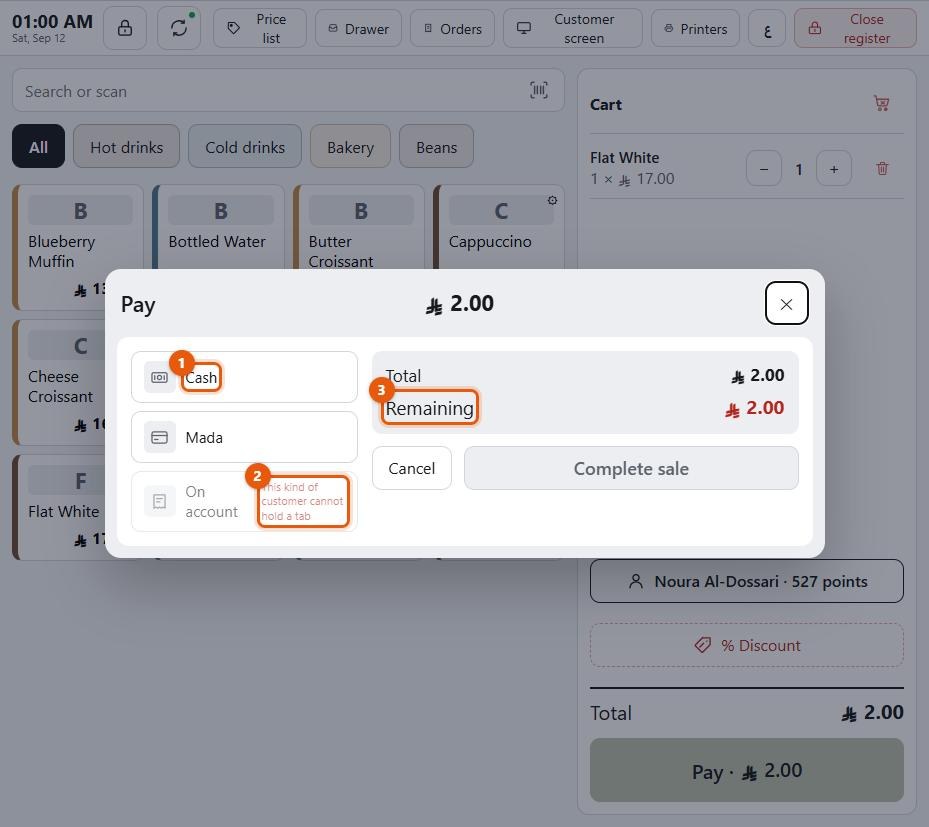Click the Pay 2.00 button
Screen dimensions: 929x827
747,770
